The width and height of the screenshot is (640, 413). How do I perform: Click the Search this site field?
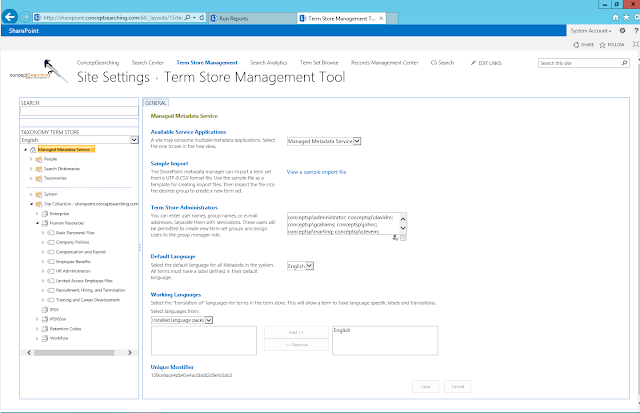point(580,63)
